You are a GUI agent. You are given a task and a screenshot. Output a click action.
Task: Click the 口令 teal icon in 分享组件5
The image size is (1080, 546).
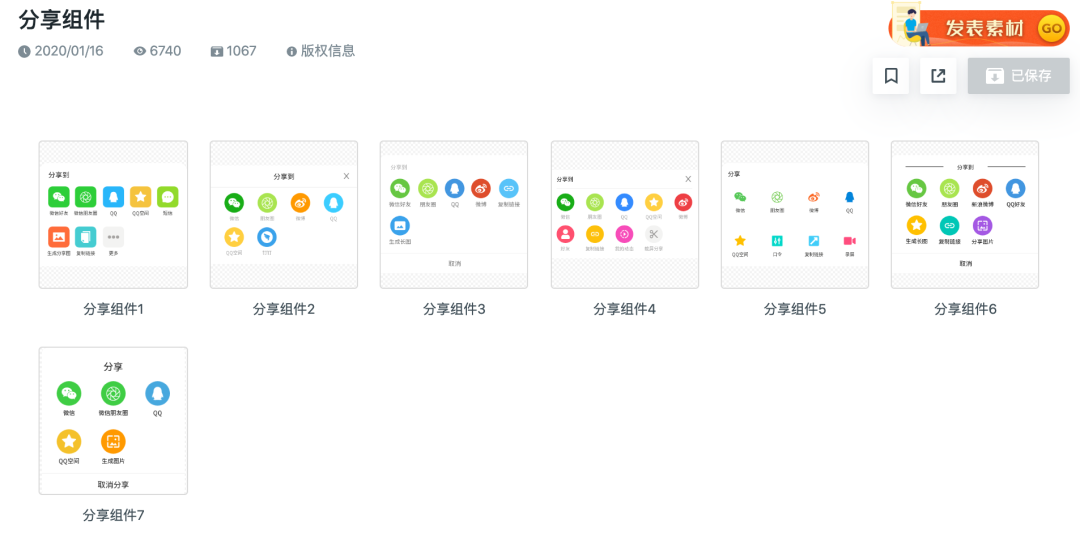click(x=777, y=241)
